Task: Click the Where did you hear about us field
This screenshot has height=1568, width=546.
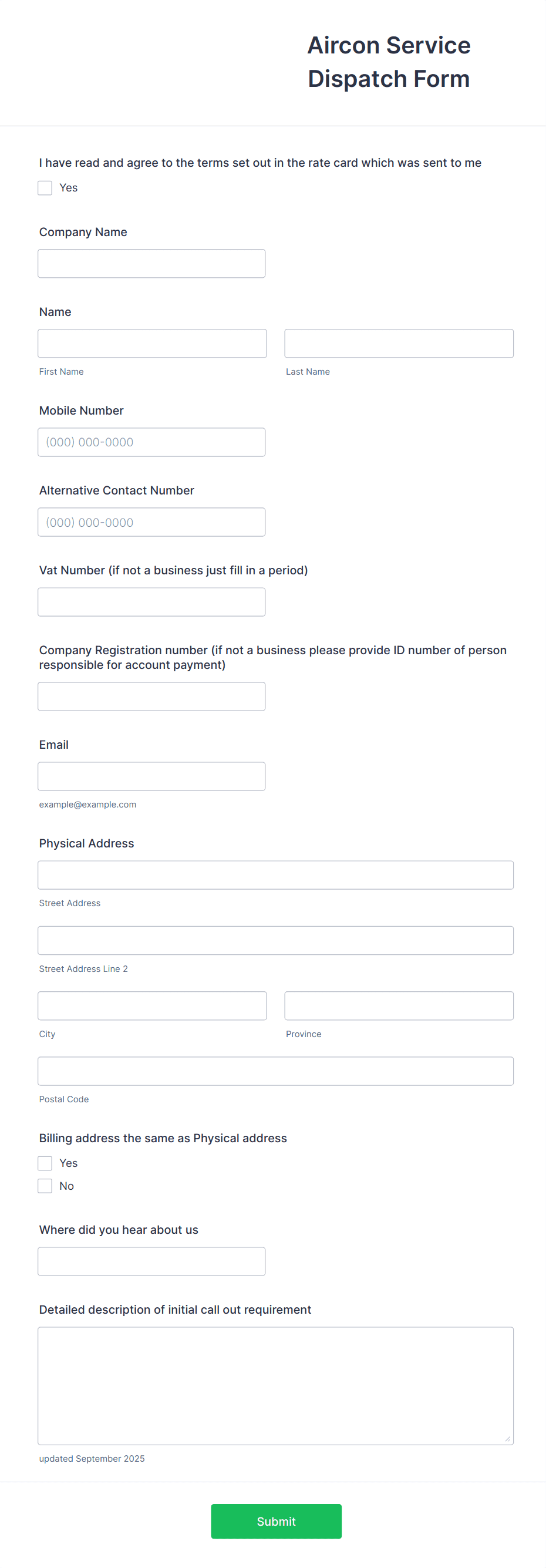Action: click(151, 1261)
